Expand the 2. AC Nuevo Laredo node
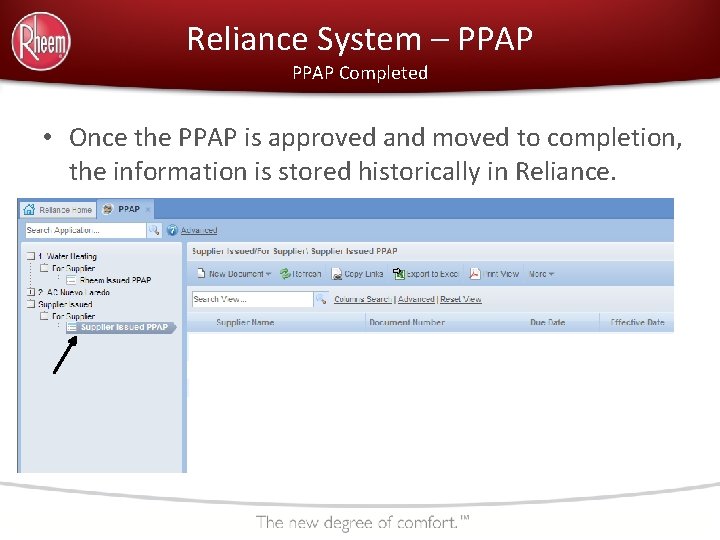Image resolution: width=720 pixels, height=540 pixels. coord(31,292)
